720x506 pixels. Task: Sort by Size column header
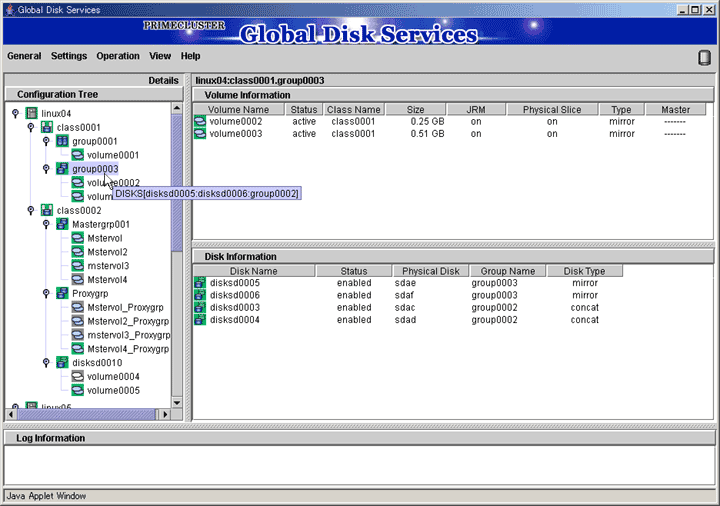click(416, 109)
